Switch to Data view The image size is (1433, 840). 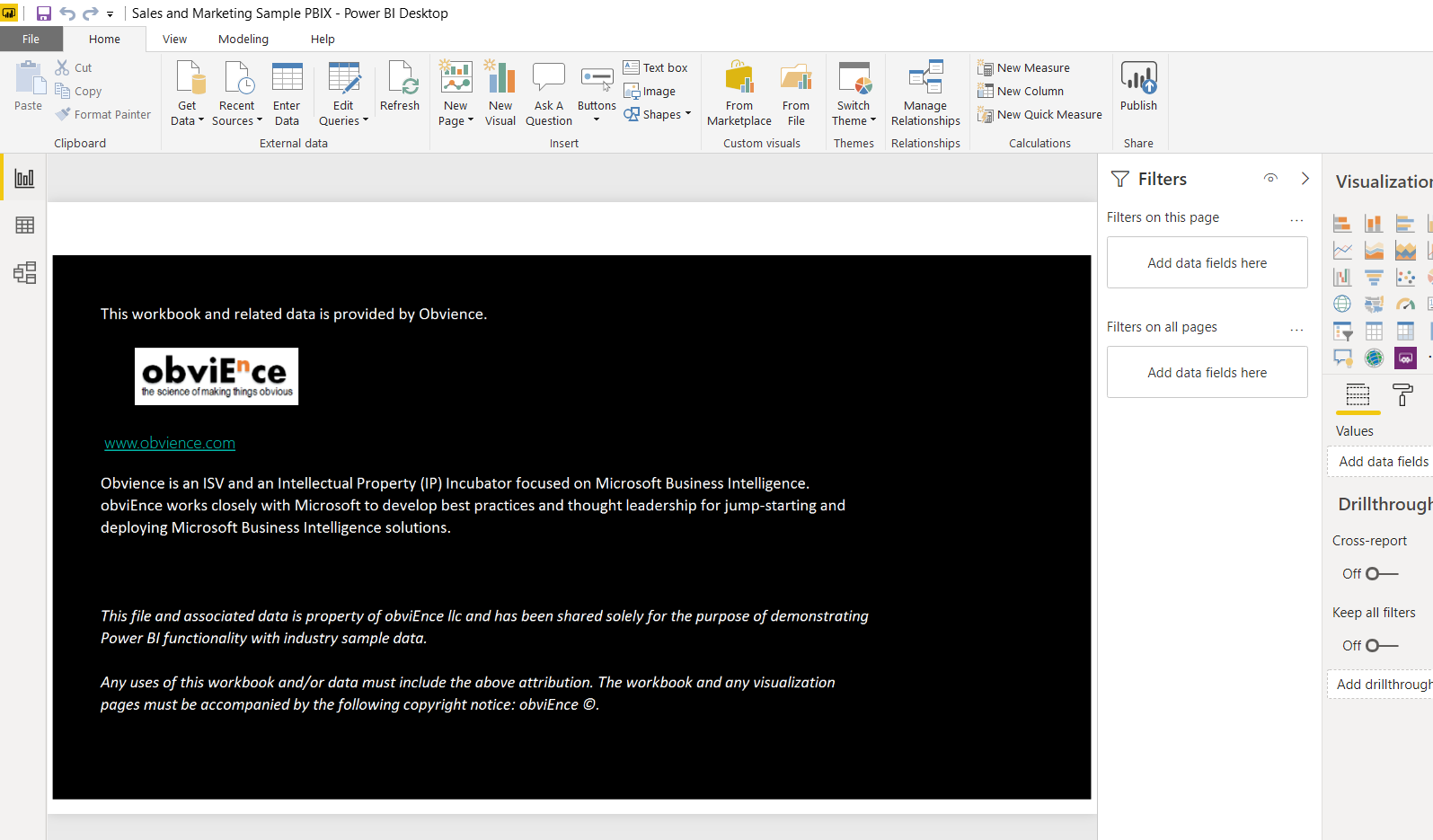tap(24, 225)
